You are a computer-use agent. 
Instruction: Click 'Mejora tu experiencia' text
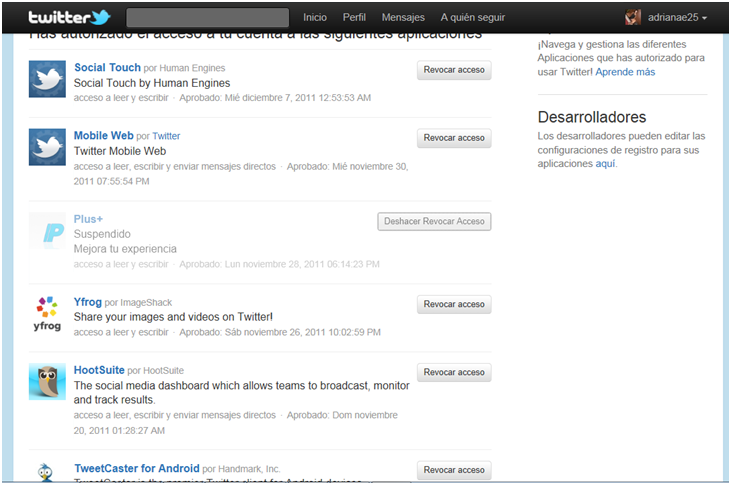coord(125,249)
